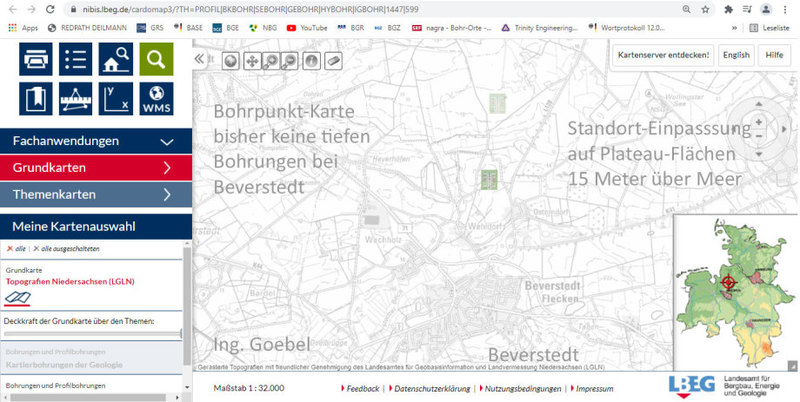
Task: Adjust the Deckkraft der Grundkarte slider
Action: click(180, 334)
